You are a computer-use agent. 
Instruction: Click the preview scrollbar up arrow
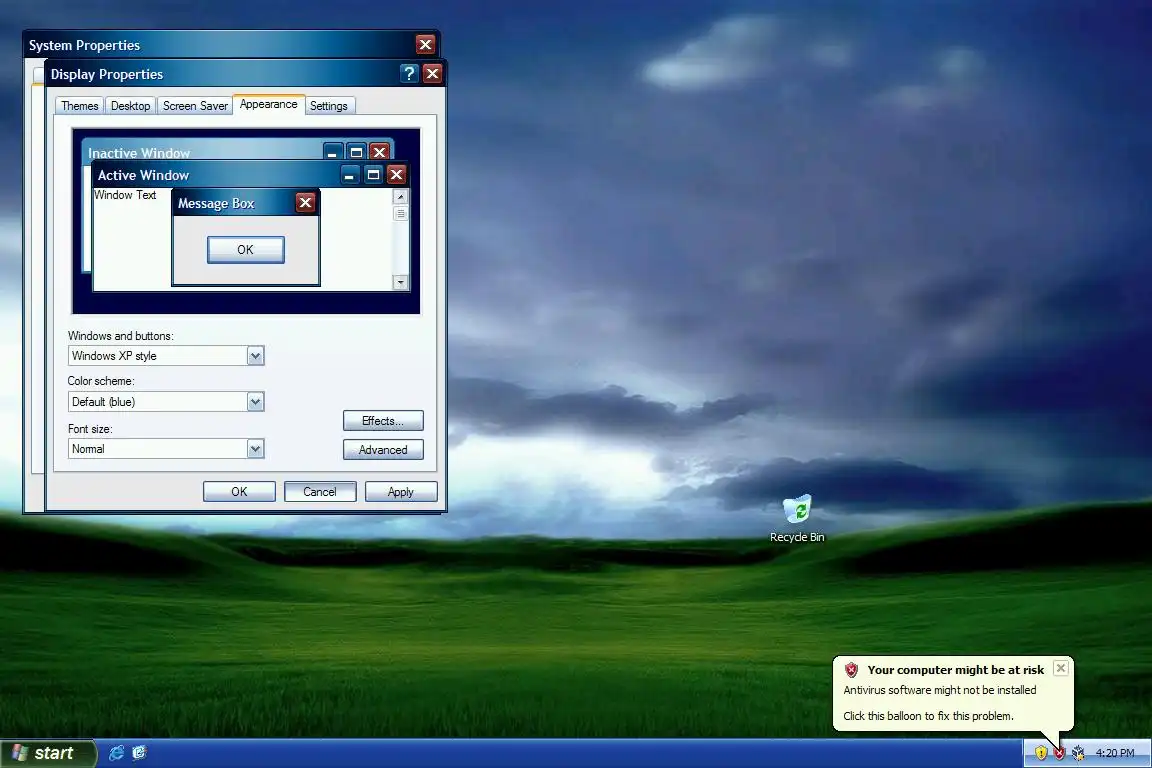click(400, 196)
